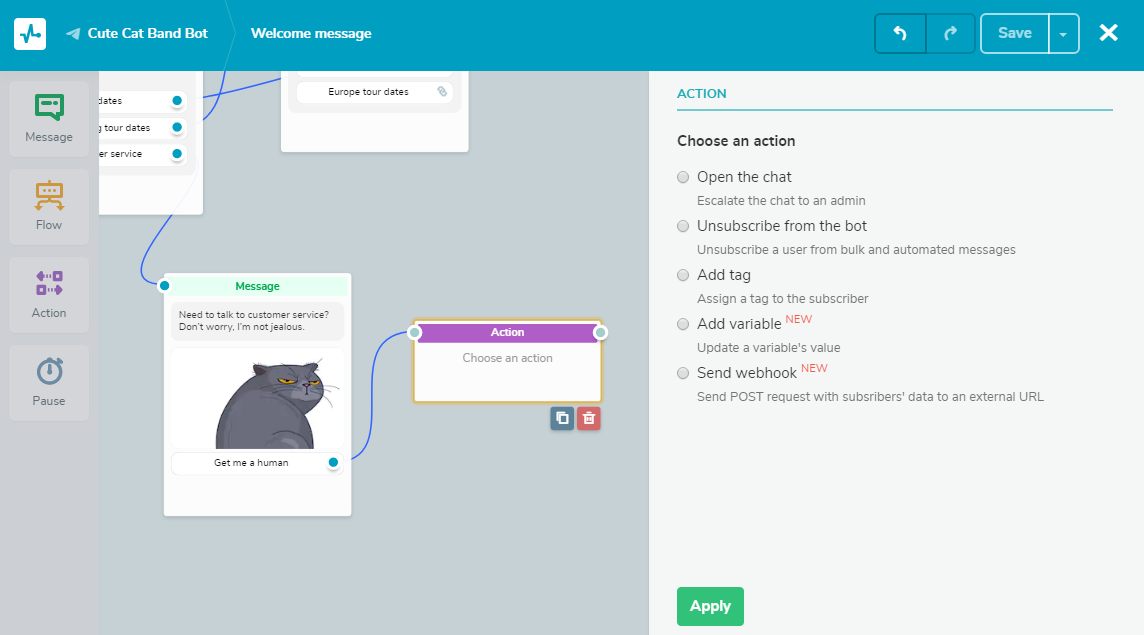
Task: Click the Message block green header
Action: point(258,286)
